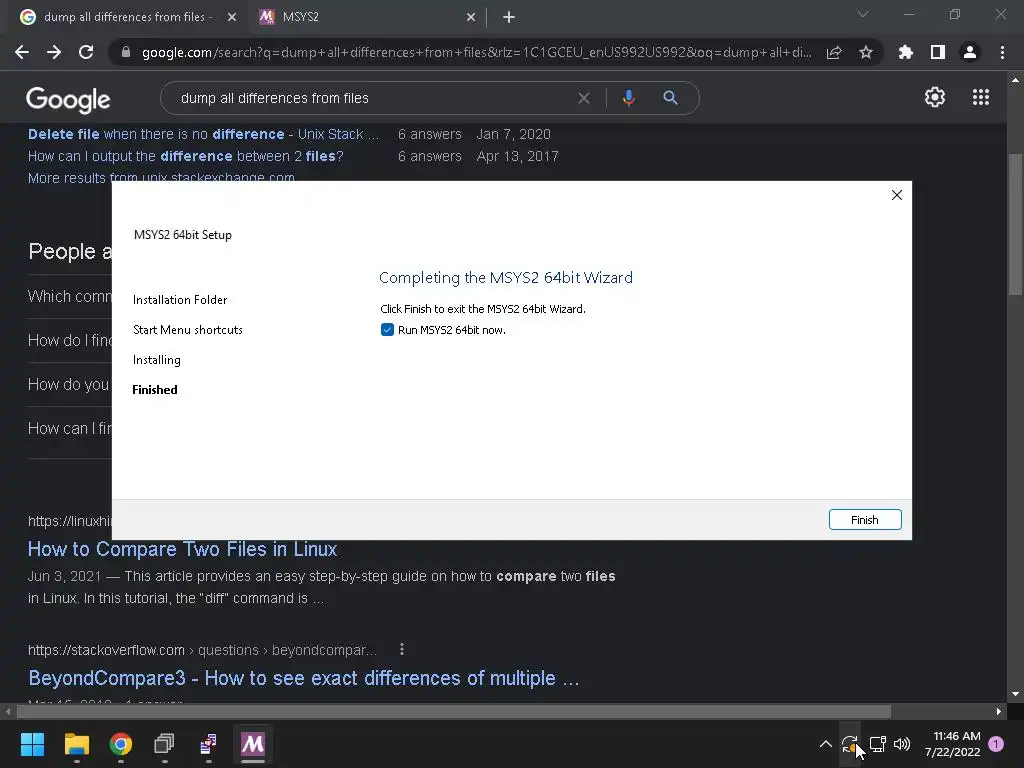This screenshot has height=768, width=1024.
Task: Open Chrome three-dot menu
Action: pyautogui.click(x=1002, y=52)
